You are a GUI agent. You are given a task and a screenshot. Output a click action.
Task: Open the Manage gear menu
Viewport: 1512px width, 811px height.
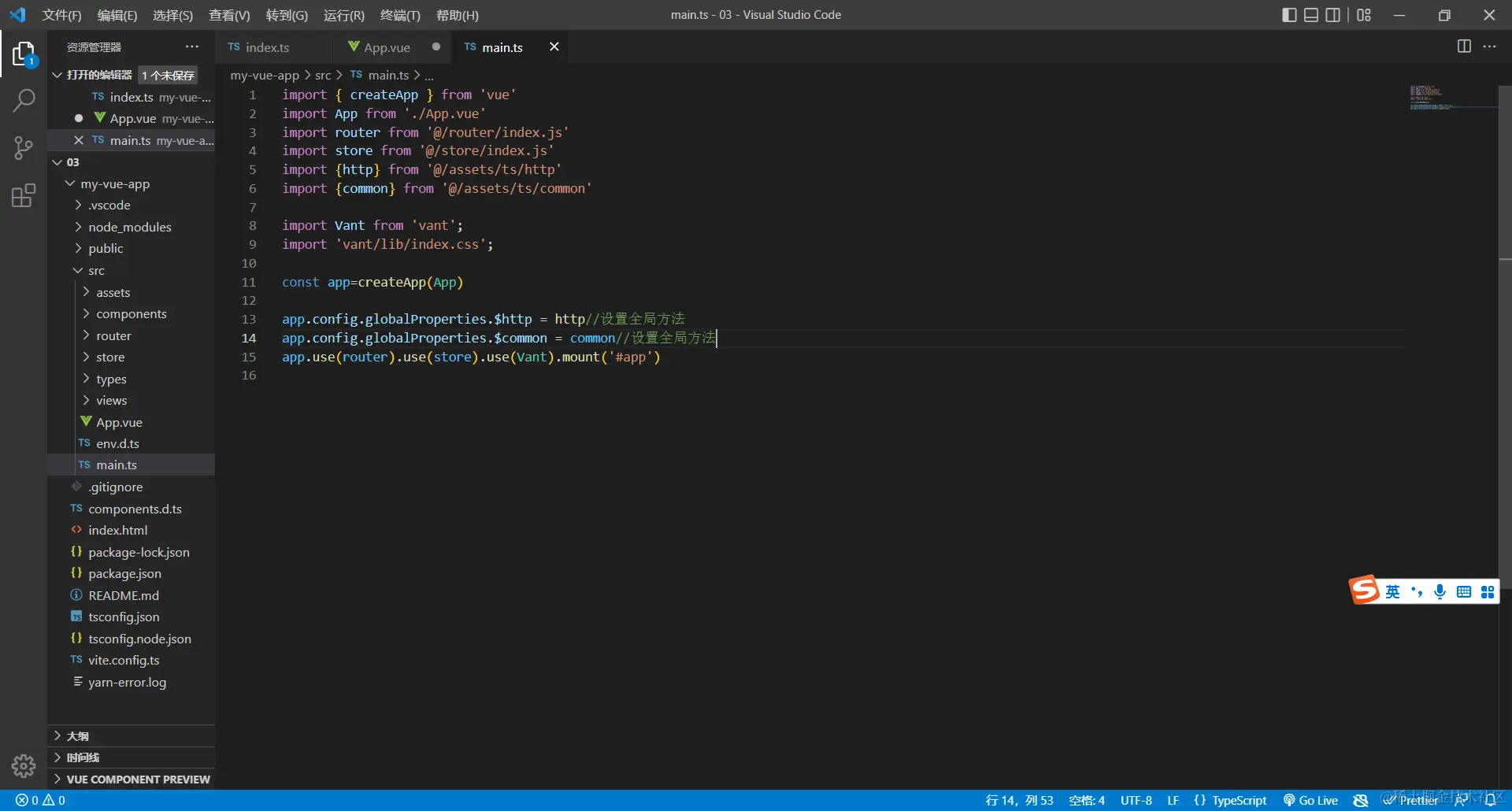click(24, 765)
